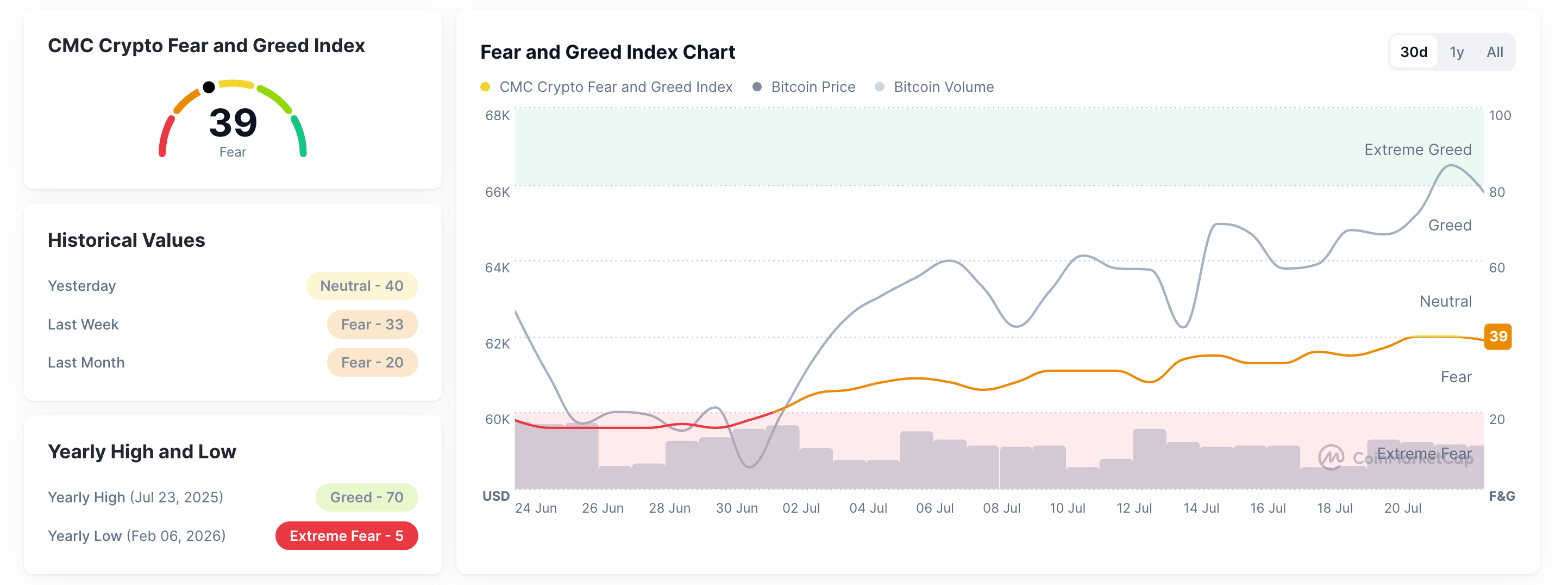Click the light gray Bitcoin Volume legend dot
The image size is (1568, 585).
click(x=879, y=86)
